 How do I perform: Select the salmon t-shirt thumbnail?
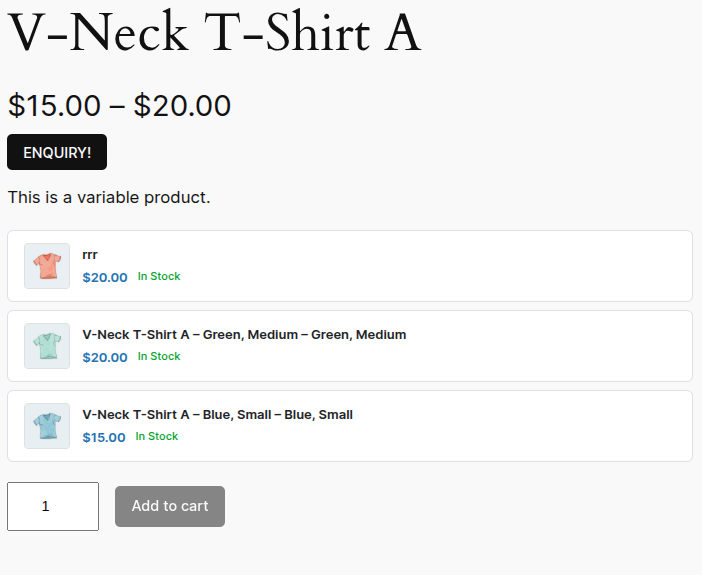coord(47,266)
